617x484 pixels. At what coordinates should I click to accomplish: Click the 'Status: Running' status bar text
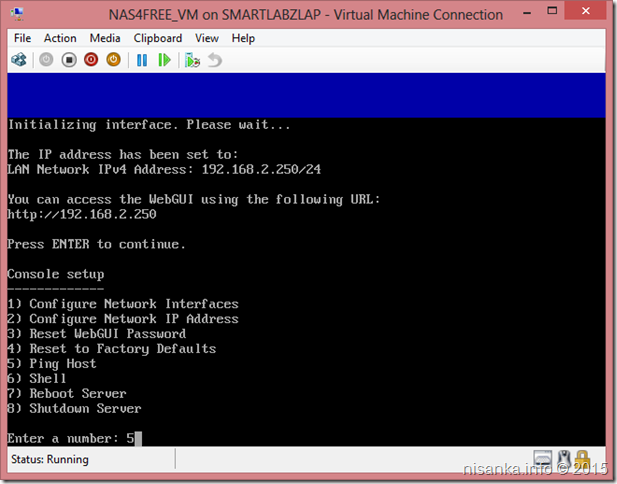point(50,459)
